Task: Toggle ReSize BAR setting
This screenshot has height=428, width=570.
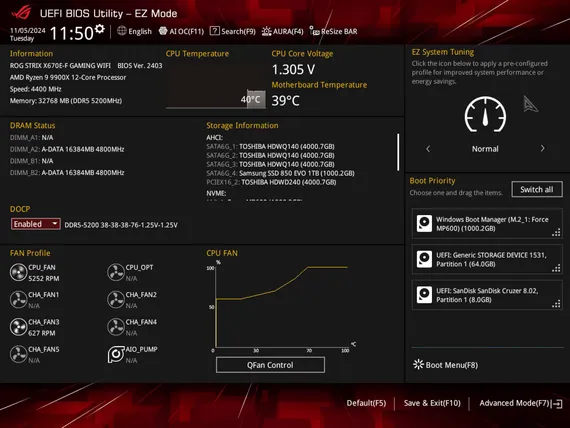Action: click(333, 31)
